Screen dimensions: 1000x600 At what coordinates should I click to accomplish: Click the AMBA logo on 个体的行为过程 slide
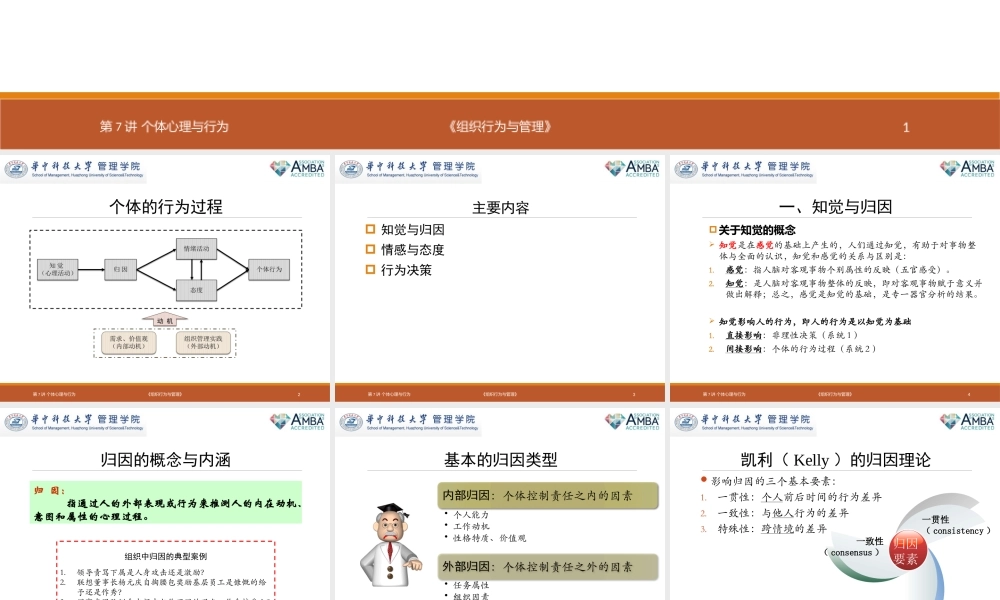pos(297,169)
